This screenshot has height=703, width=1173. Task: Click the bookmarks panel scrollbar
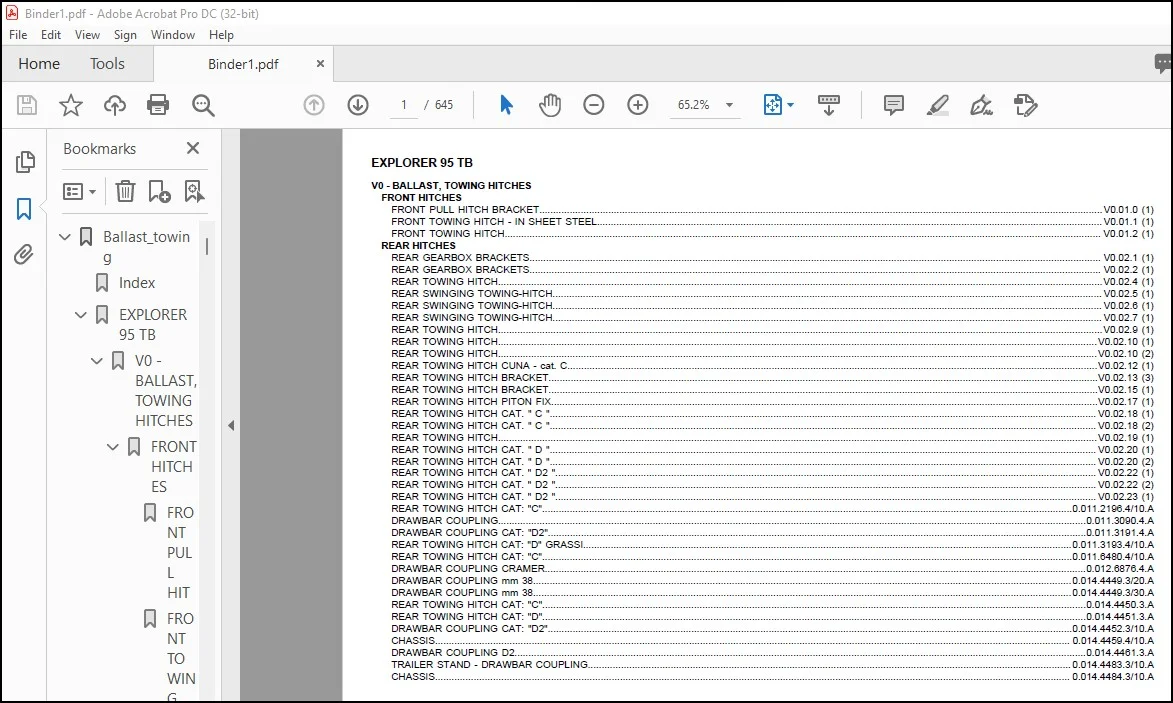(206, 246)
